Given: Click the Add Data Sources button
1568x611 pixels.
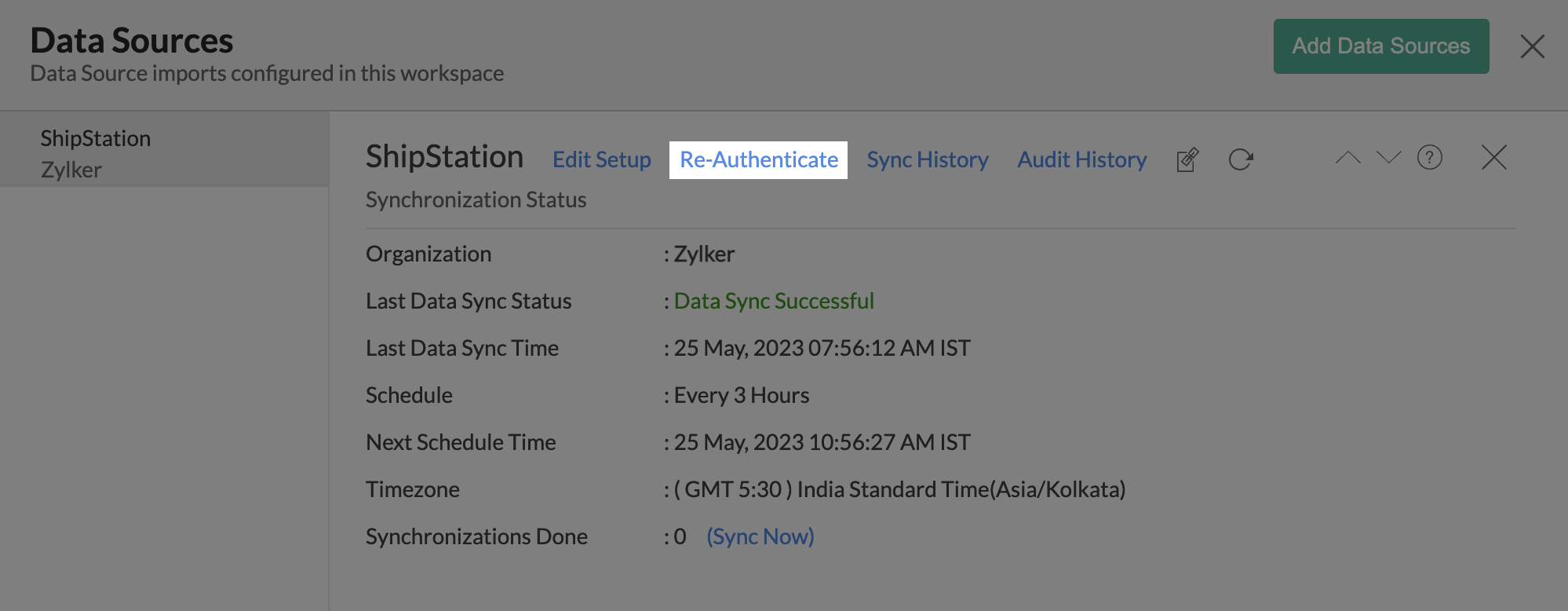Looking at the screenshot, I should [x=1381, y=46].
